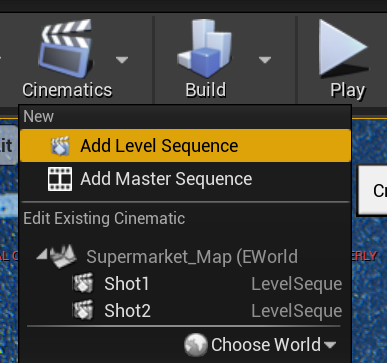Click the Play triangle icon
This screenshot has width=387, height=363.
click(343, 48)
